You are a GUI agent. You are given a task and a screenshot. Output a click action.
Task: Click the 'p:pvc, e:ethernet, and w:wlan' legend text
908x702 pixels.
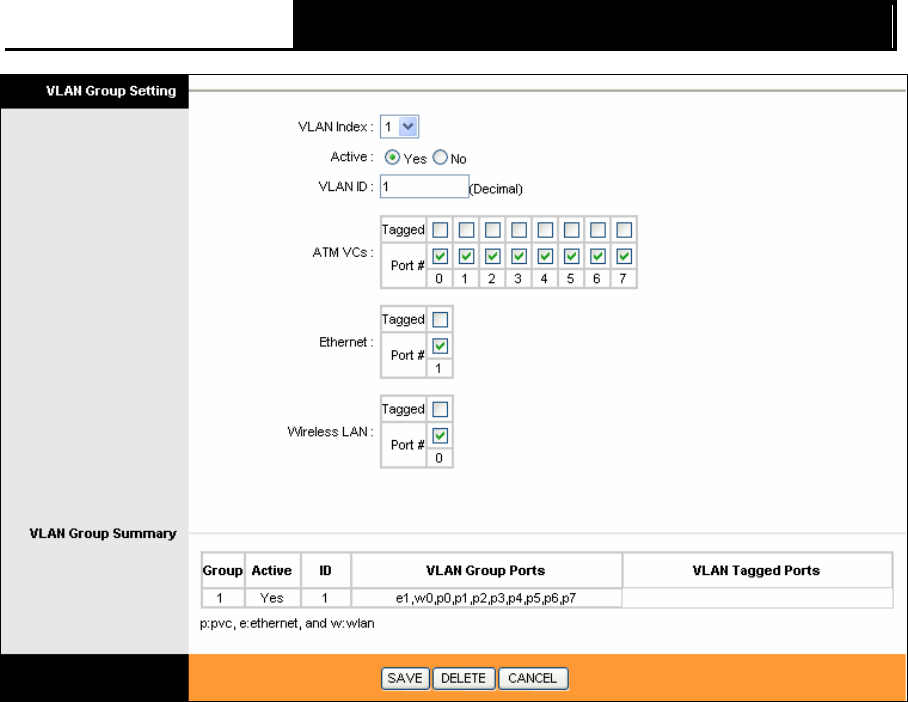287,623
